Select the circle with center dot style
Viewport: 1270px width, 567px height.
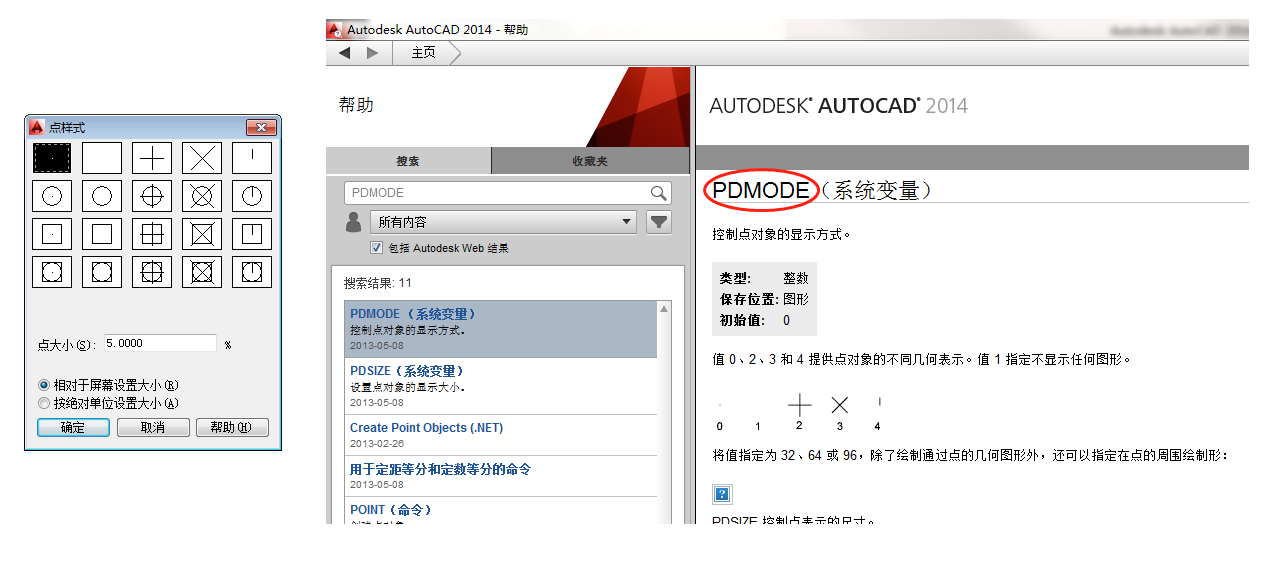(52, 196)
